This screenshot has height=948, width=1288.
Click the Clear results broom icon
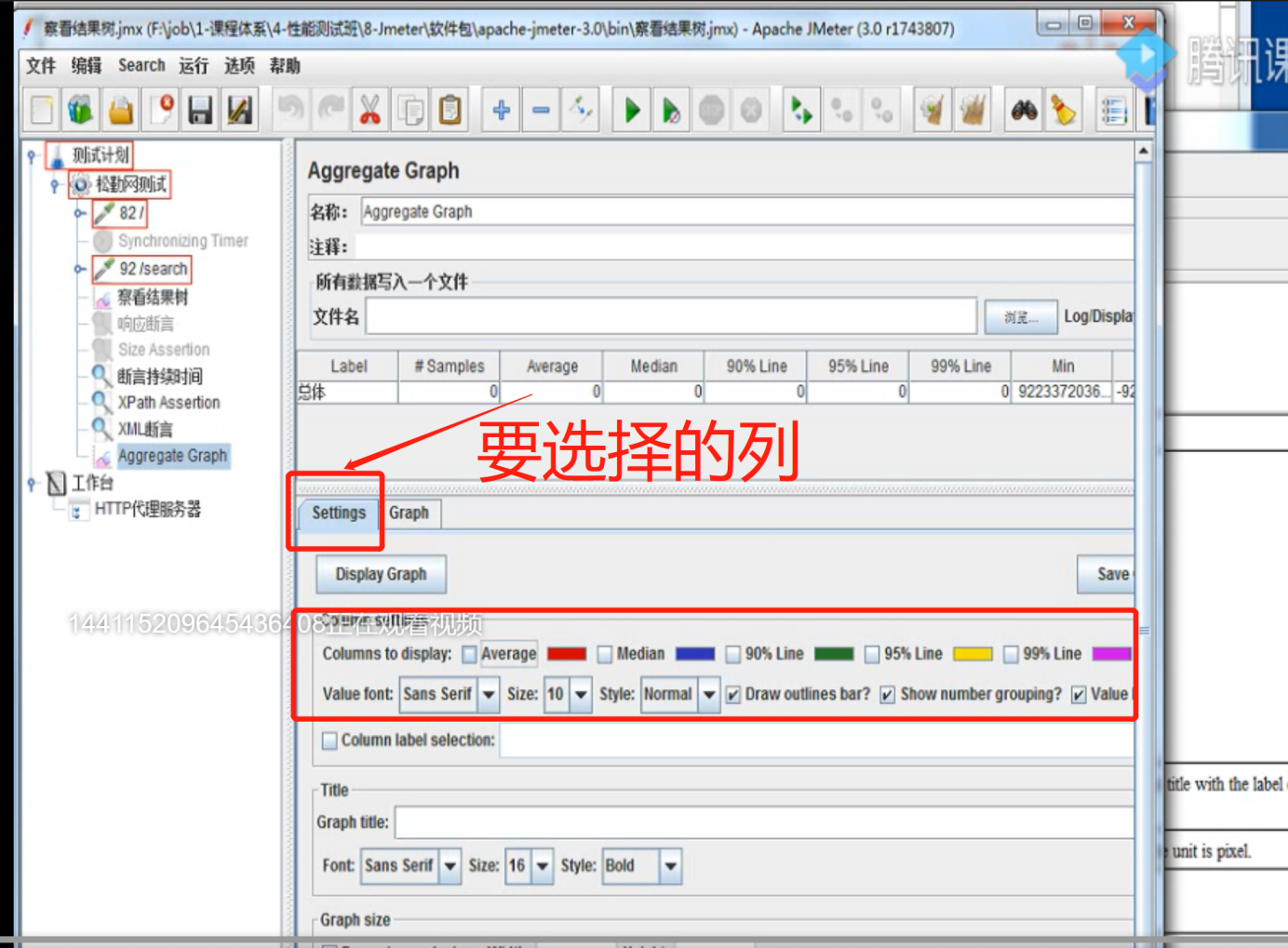[932, 111]
